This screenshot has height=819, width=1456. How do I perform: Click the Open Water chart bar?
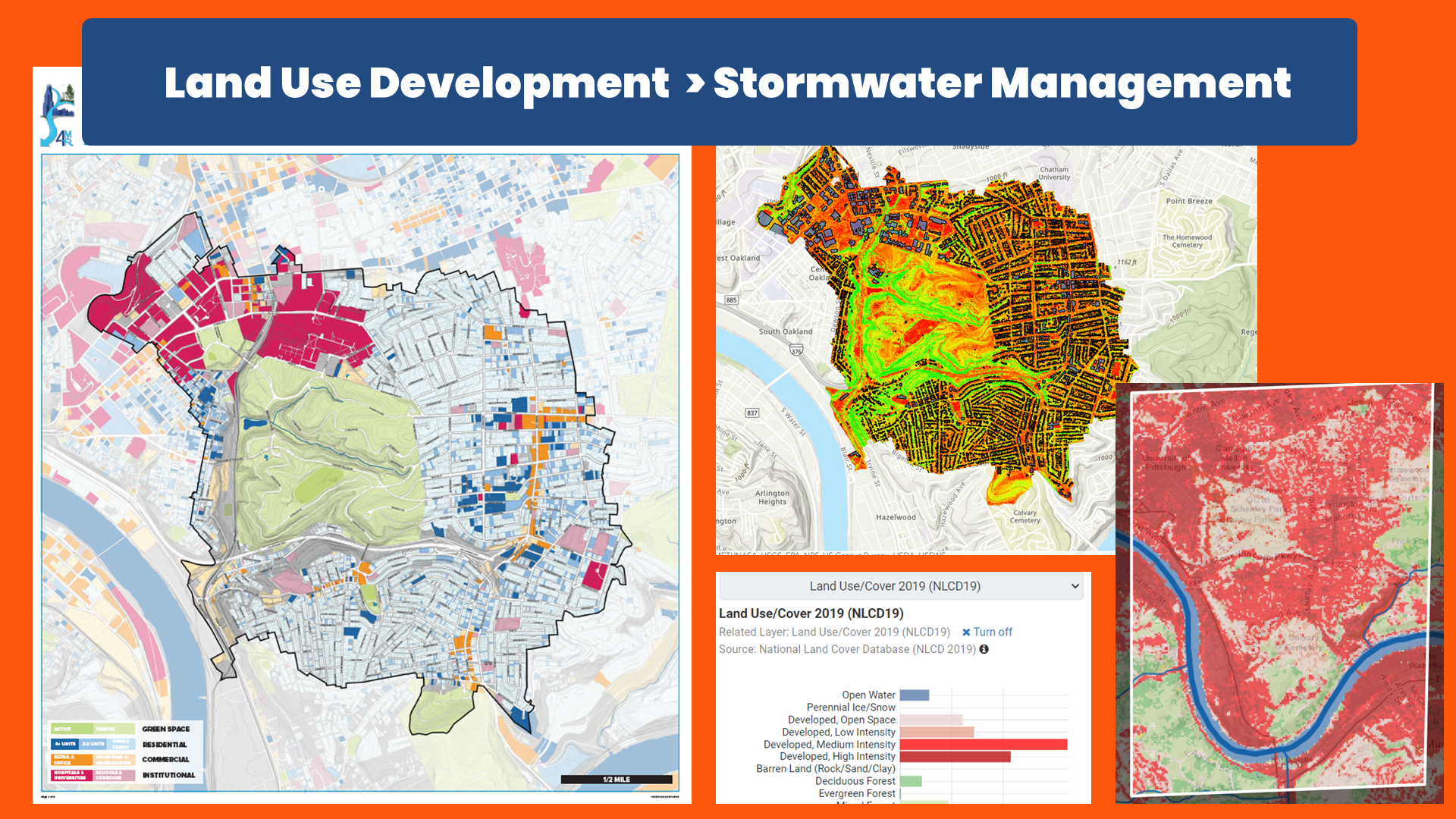(914, 695)
